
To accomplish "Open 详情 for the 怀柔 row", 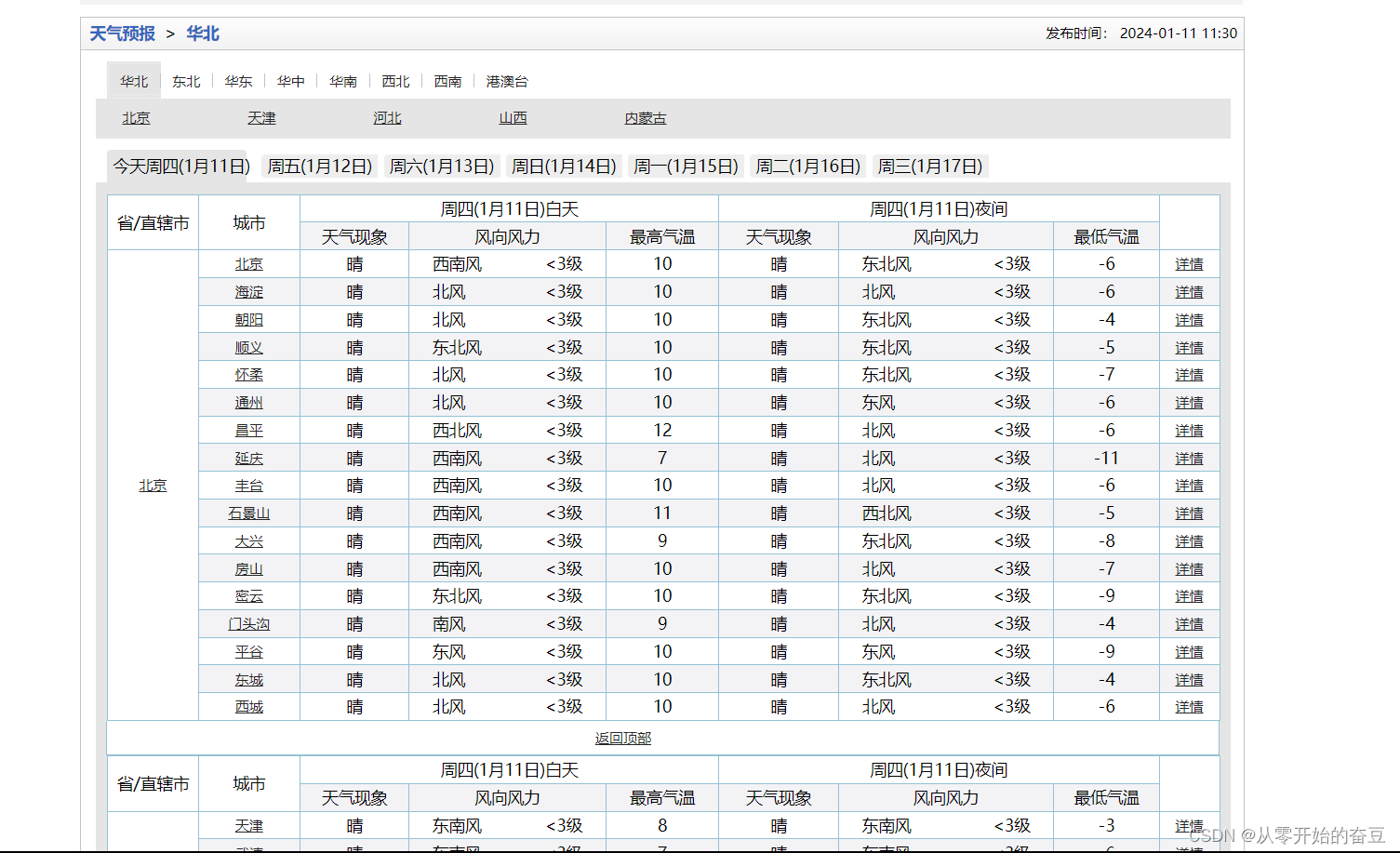I will click(1189, 375).
